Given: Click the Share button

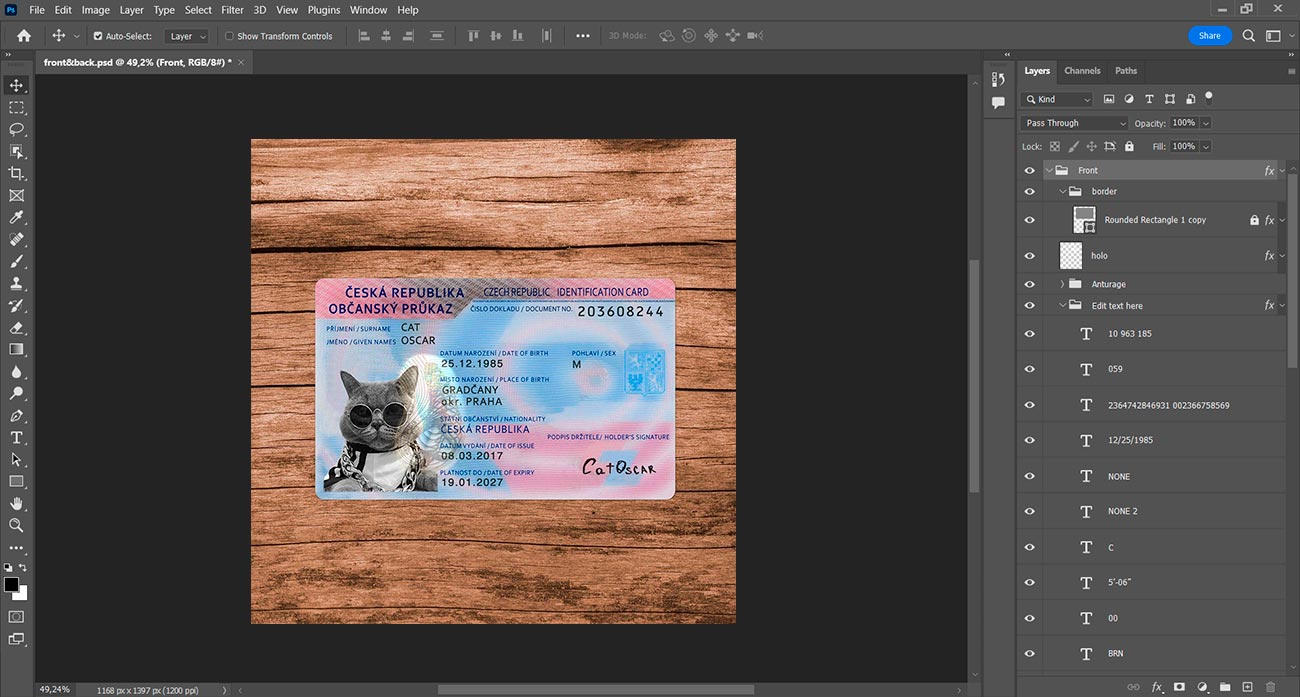Looking at the screenshot, I should tap(1210, 35).
